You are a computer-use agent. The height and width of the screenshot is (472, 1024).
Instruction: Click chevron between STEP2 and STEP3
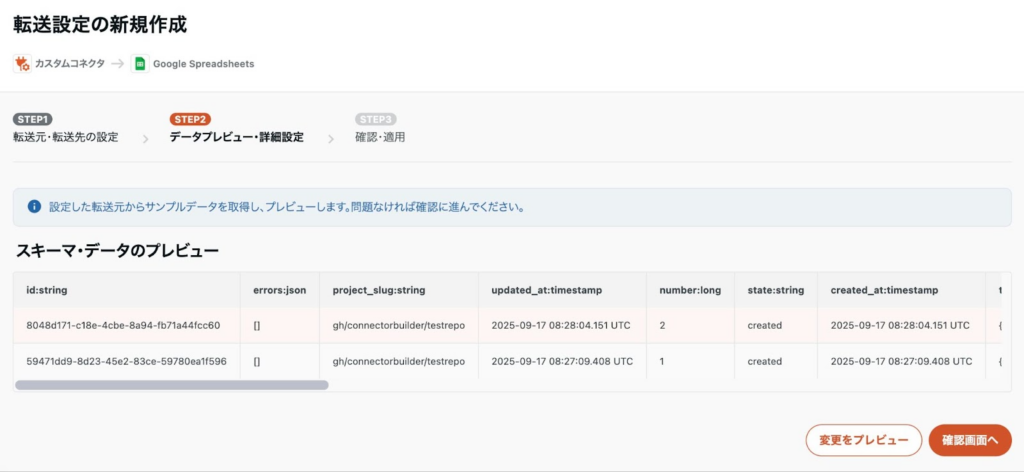click(331, 139)
